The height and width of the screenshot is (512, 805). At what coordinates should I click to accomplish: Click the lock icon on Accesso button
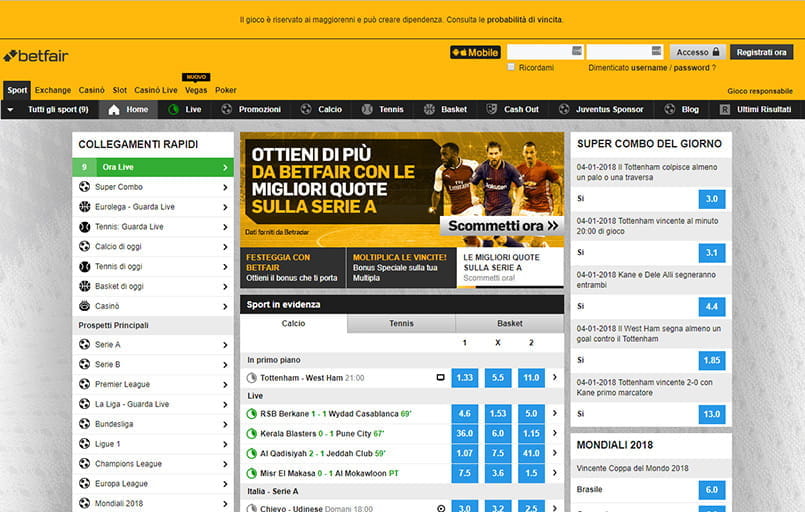(x=716, y=52)
